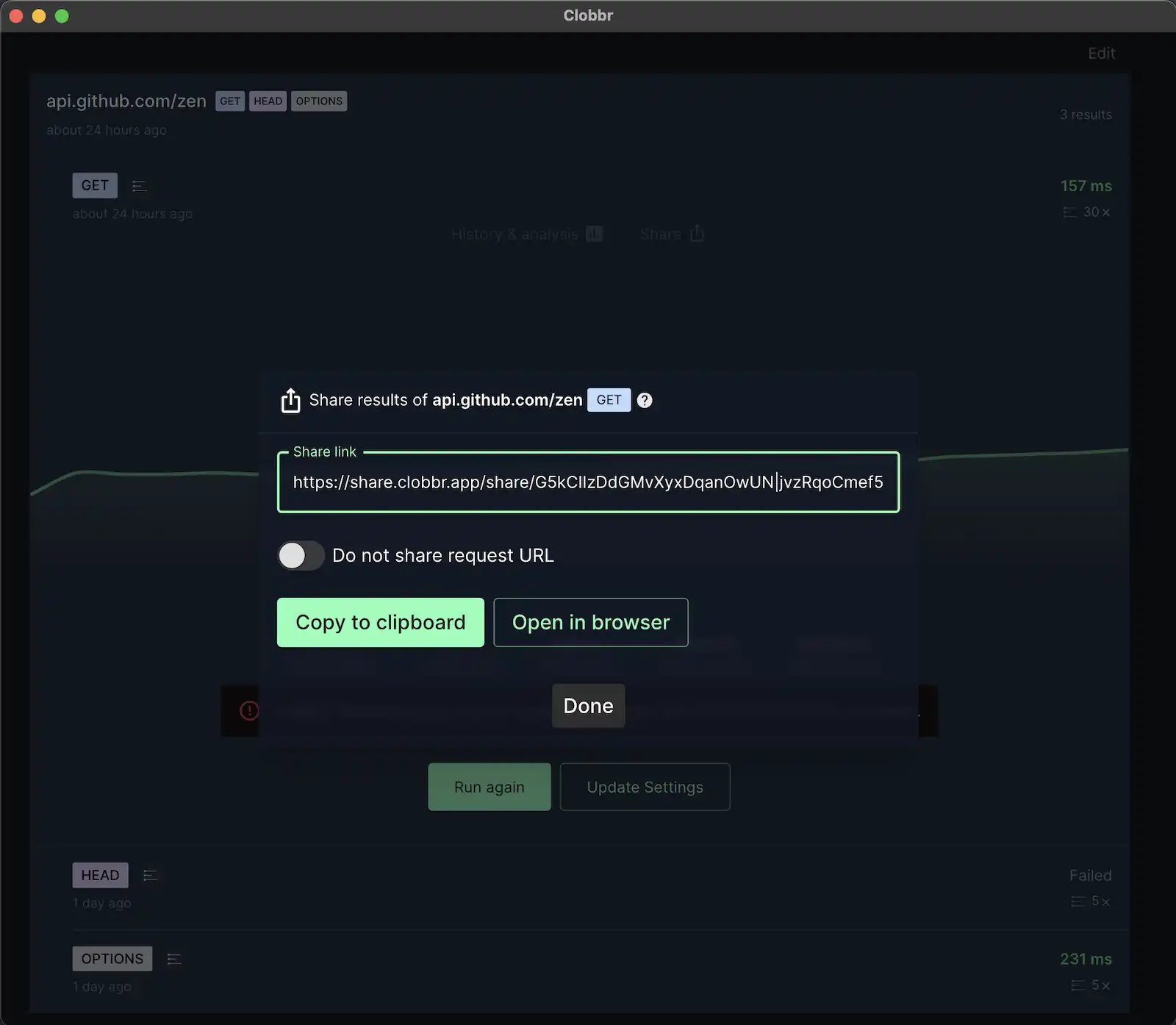1176x1025 pixels.
Task: Select GET tag in page header
Action: click(230, 101)
